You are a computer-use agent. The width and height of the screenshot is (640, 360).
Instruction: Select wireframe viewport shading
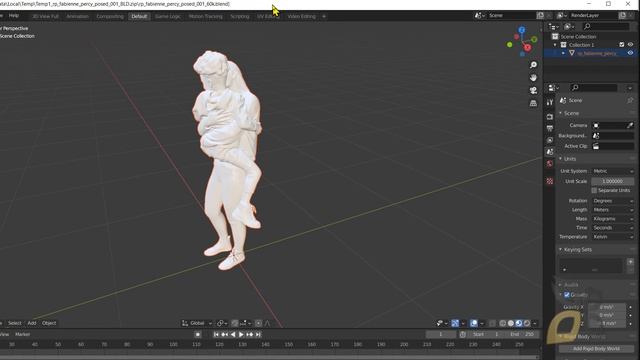502,323
